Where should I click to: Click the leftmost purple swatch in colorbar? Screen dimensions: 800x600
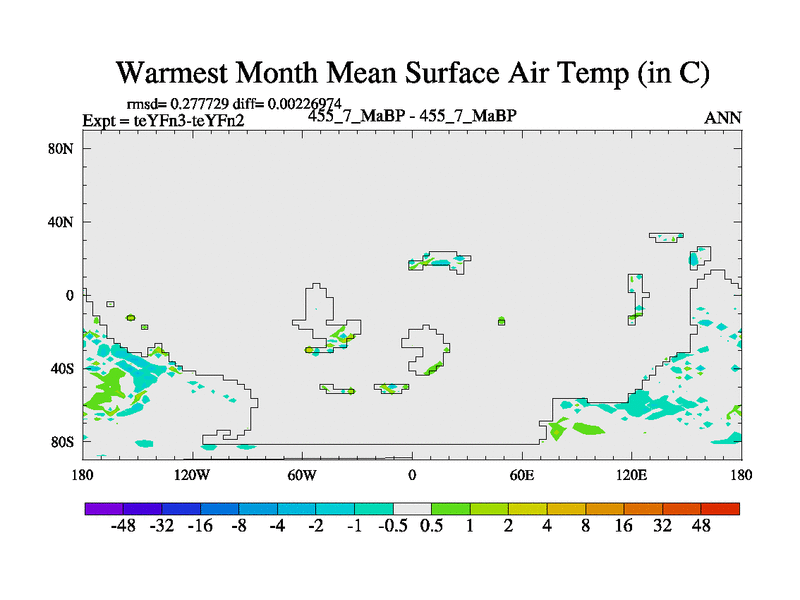104,509
